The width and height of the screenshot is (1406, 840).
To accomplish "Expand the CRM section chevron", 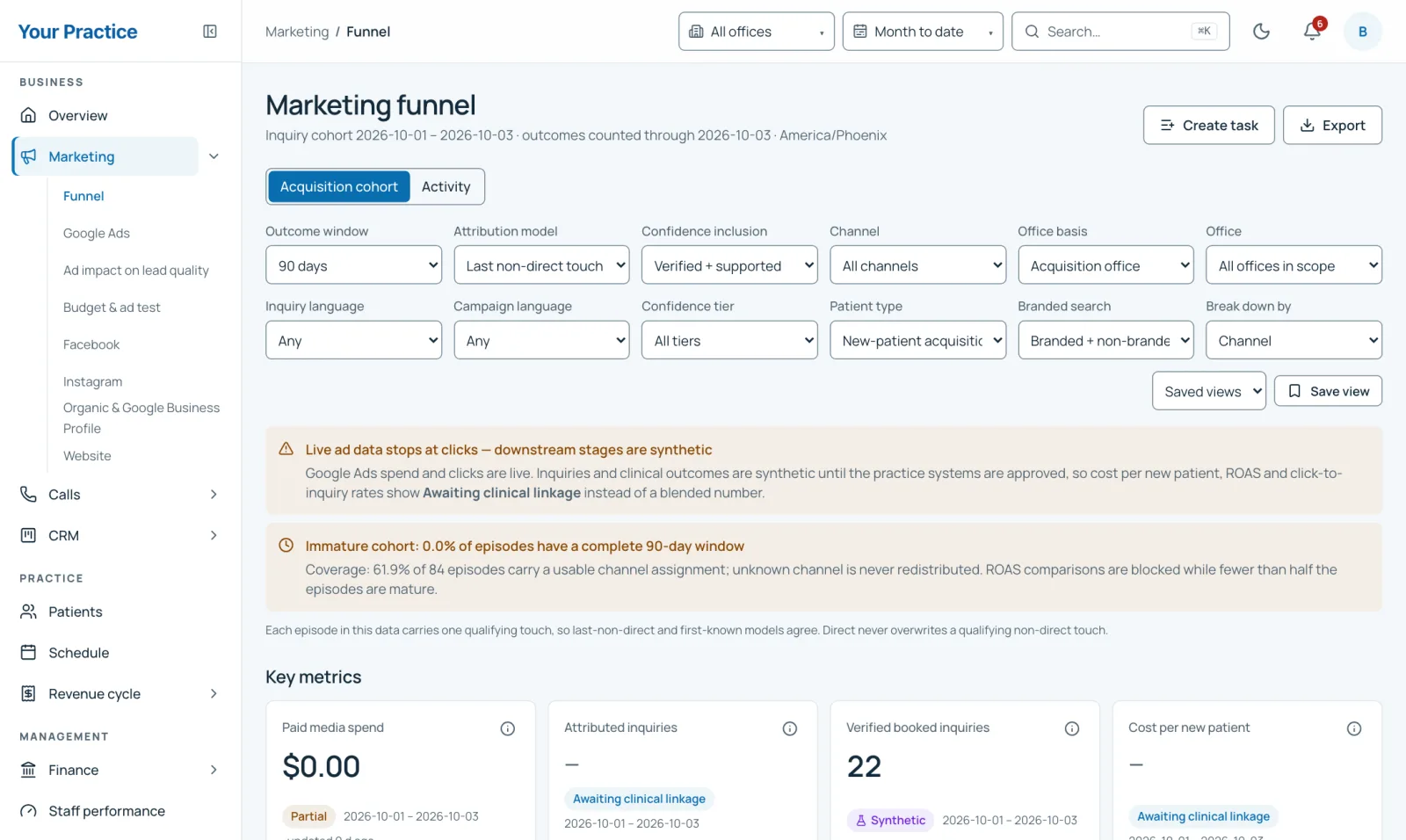I will coord(214,535).
